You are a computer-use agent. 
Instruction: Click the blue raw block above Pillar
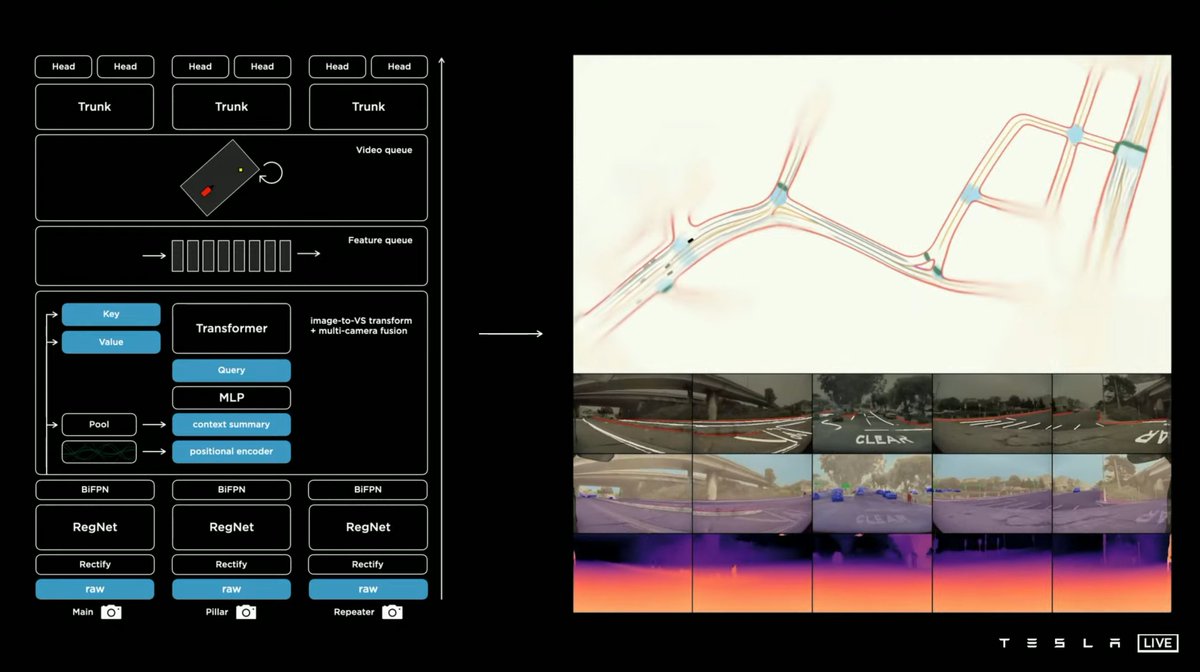231,589
